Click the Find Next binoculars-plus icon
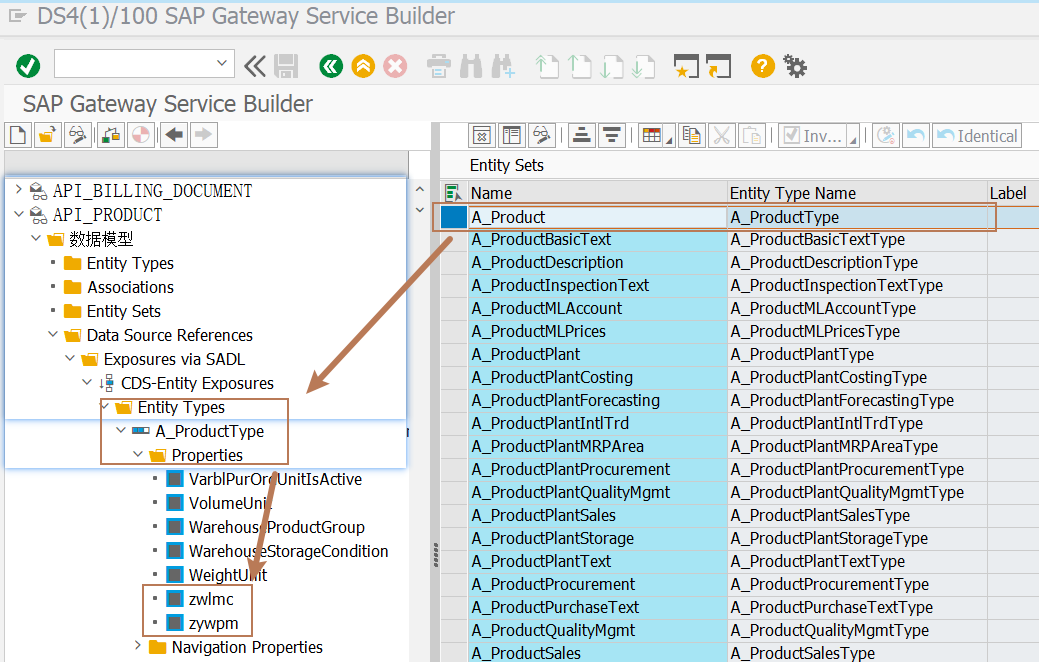 pos(503,66)
